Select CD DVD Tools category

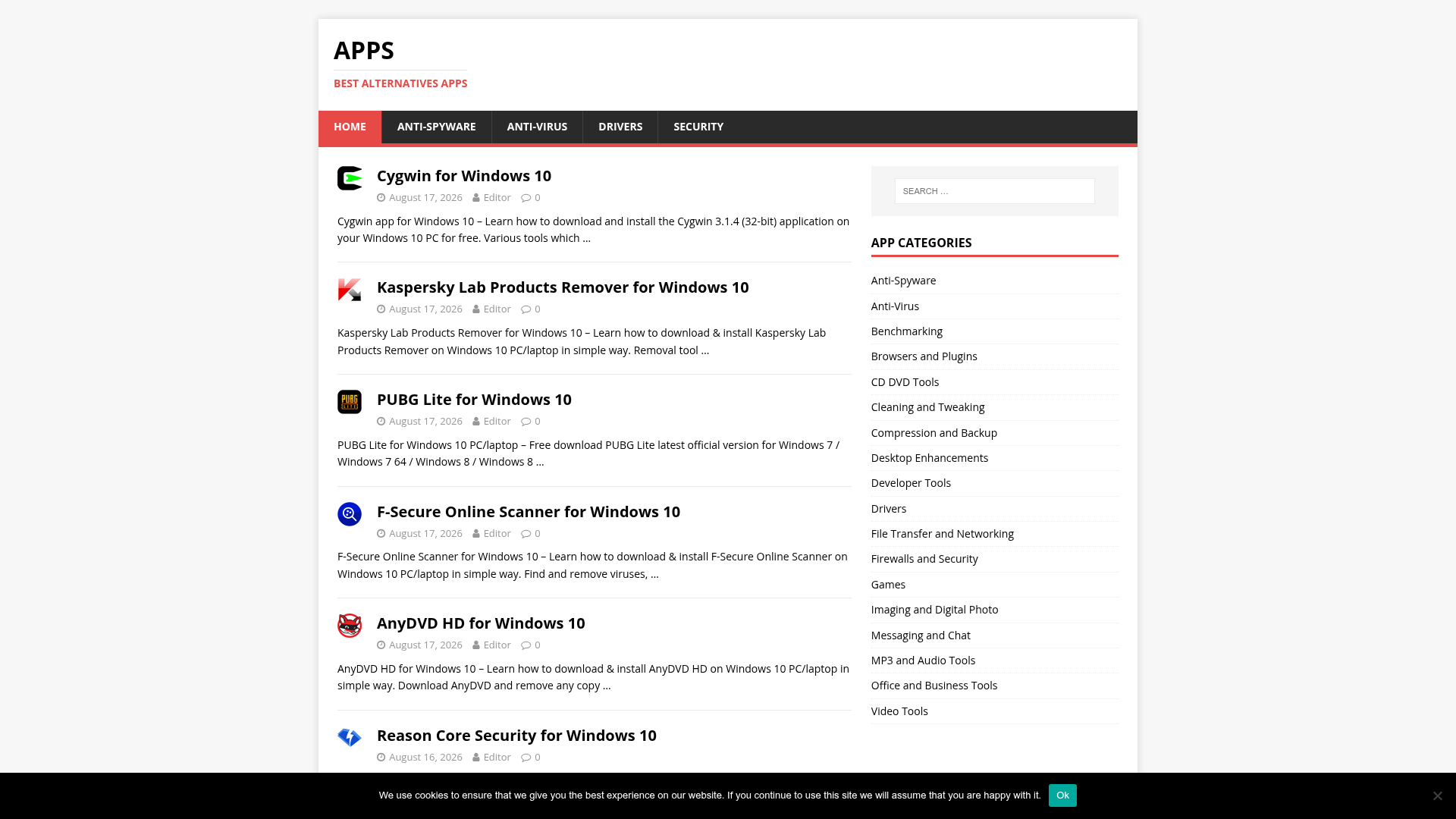[x=905, y=382]
